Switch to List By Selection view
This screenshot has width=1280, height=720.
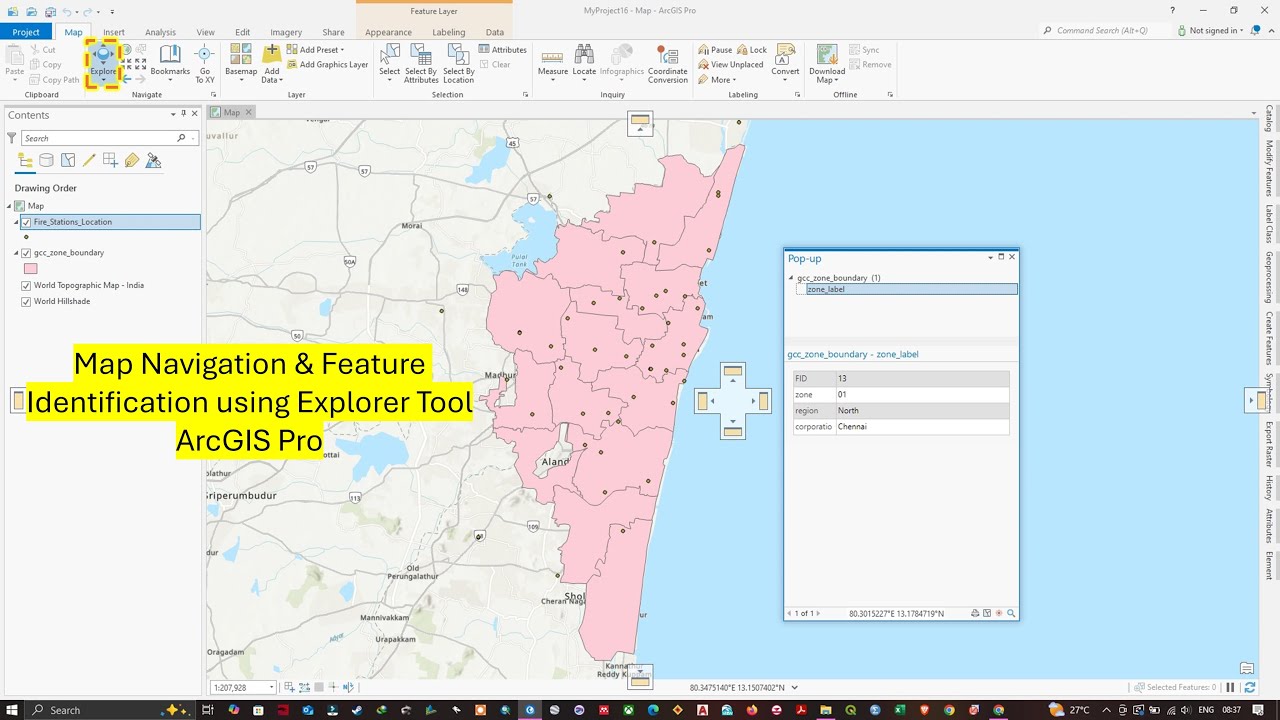tap(68, 160)
